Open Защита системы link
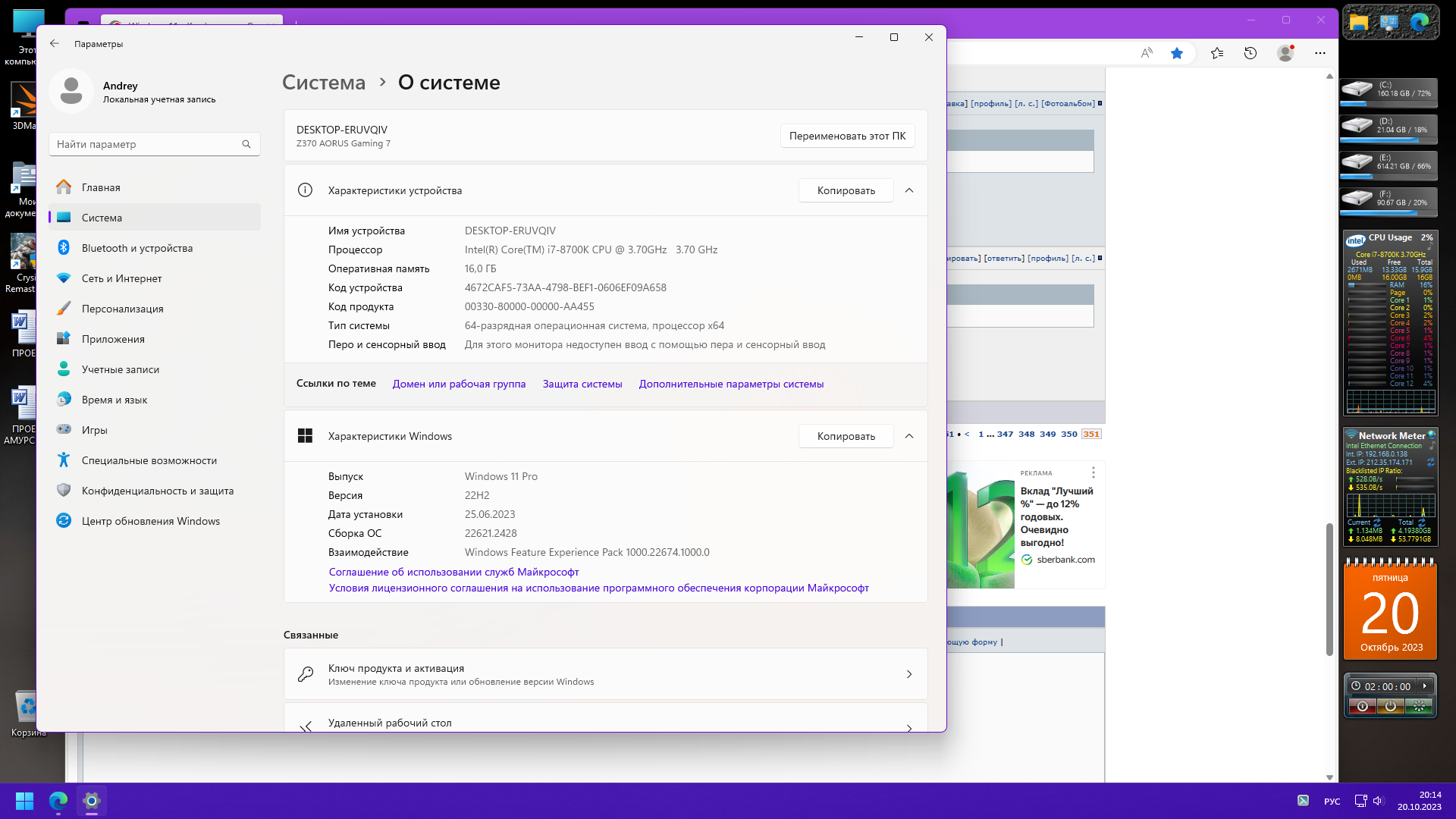Viewport: 1456px width, 819px height. 582,384
